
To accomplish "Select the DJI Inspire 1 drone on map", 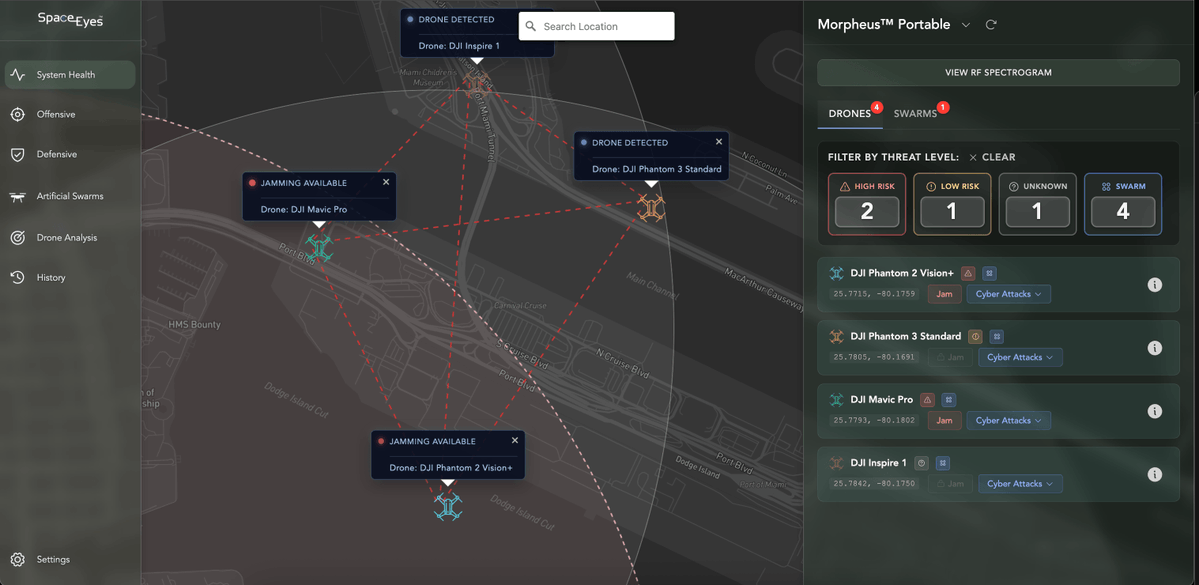I will point(475,83).
